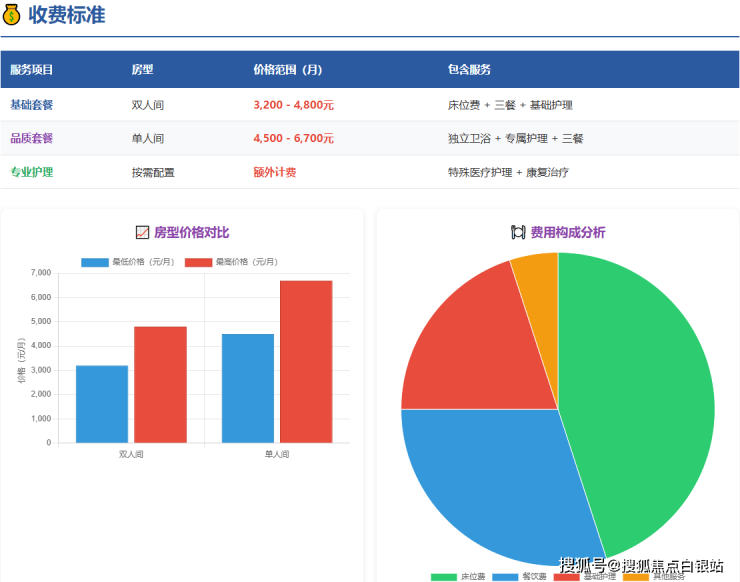Click the money bag icon beside 收费标准
Image resolution: width=740 pixels, height=582 pixels.
tap(13, 15)
